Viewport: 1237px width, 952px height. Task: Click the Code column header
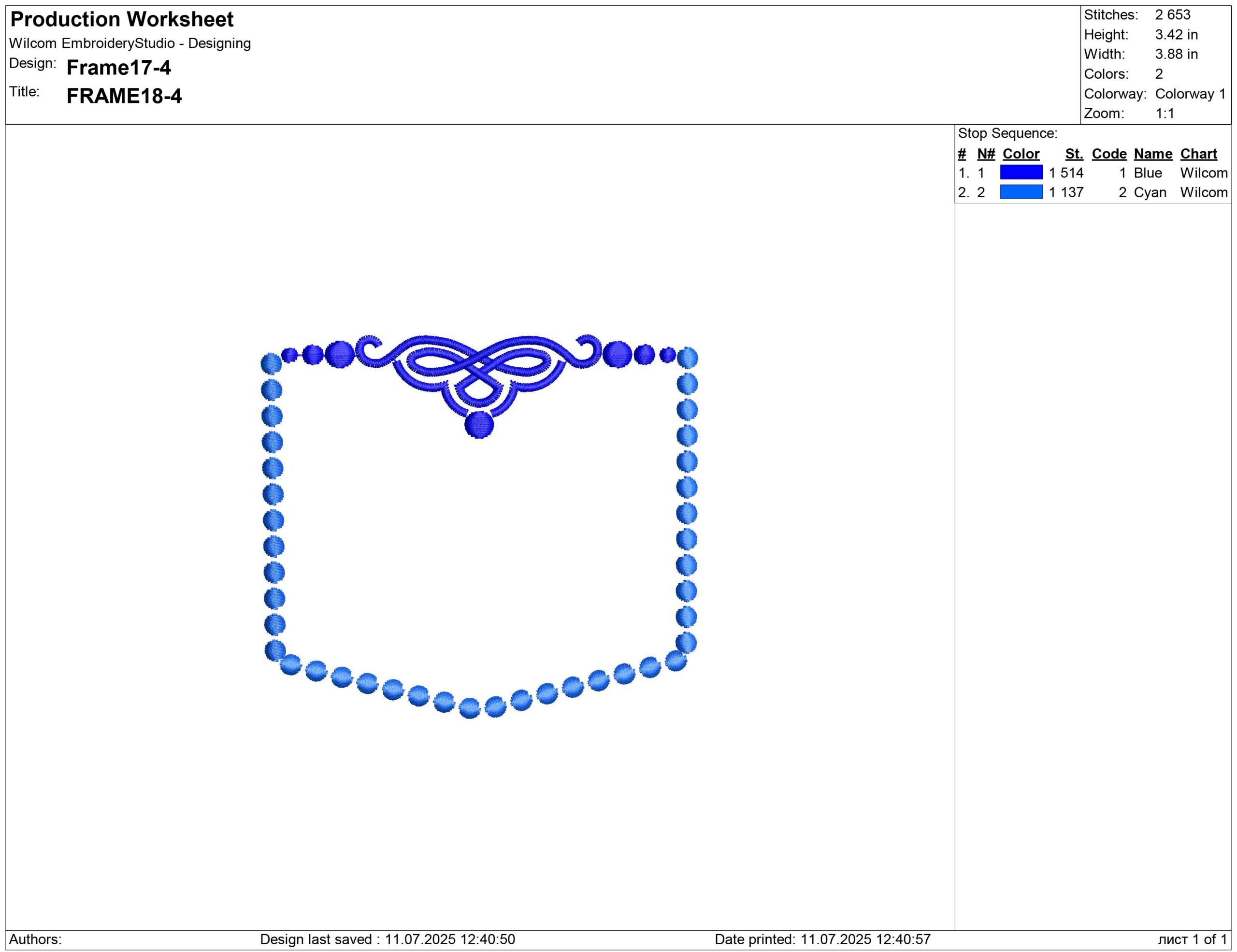(x=1109, y=154)
